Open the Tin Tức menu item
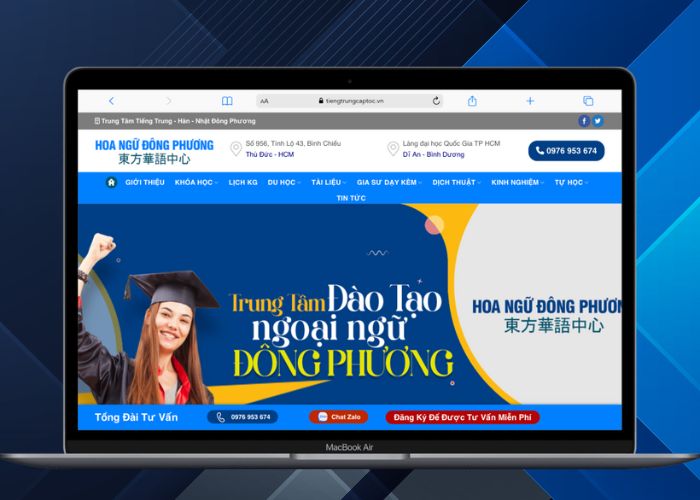This screenshot has height=500, width=700. [x=351, y=198]
